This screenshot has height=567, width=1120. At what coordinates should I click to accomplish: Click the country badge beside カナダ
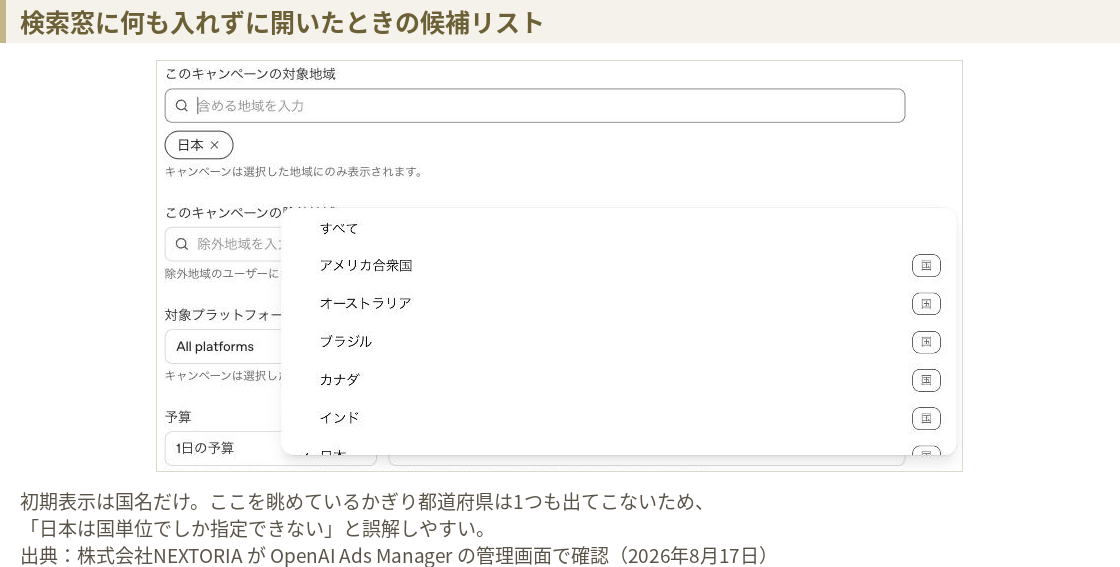tap(926, 380)
